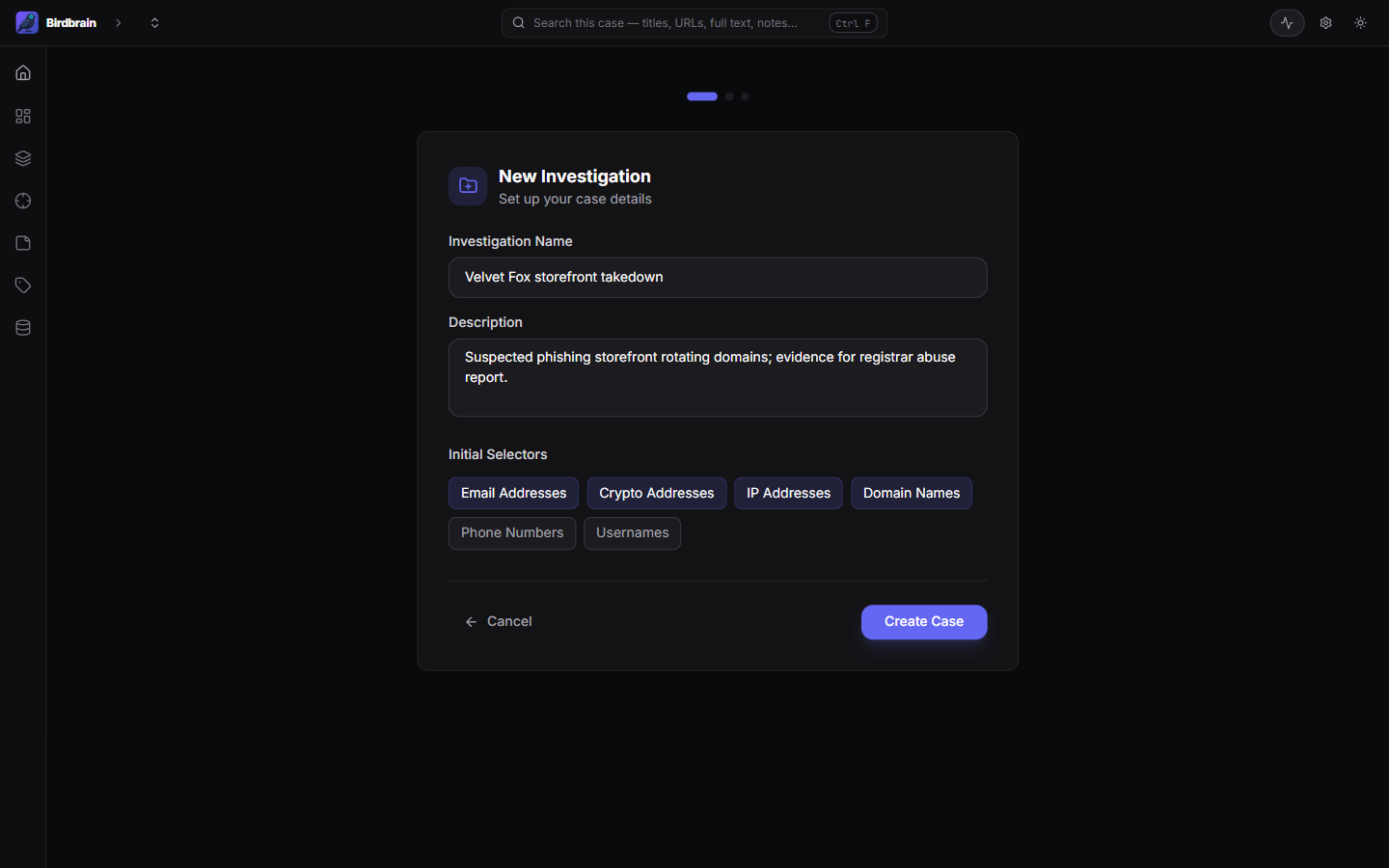Open the case switcher up-down arrows
Screen dimensions: 1389x868
(x=154, y=22)
